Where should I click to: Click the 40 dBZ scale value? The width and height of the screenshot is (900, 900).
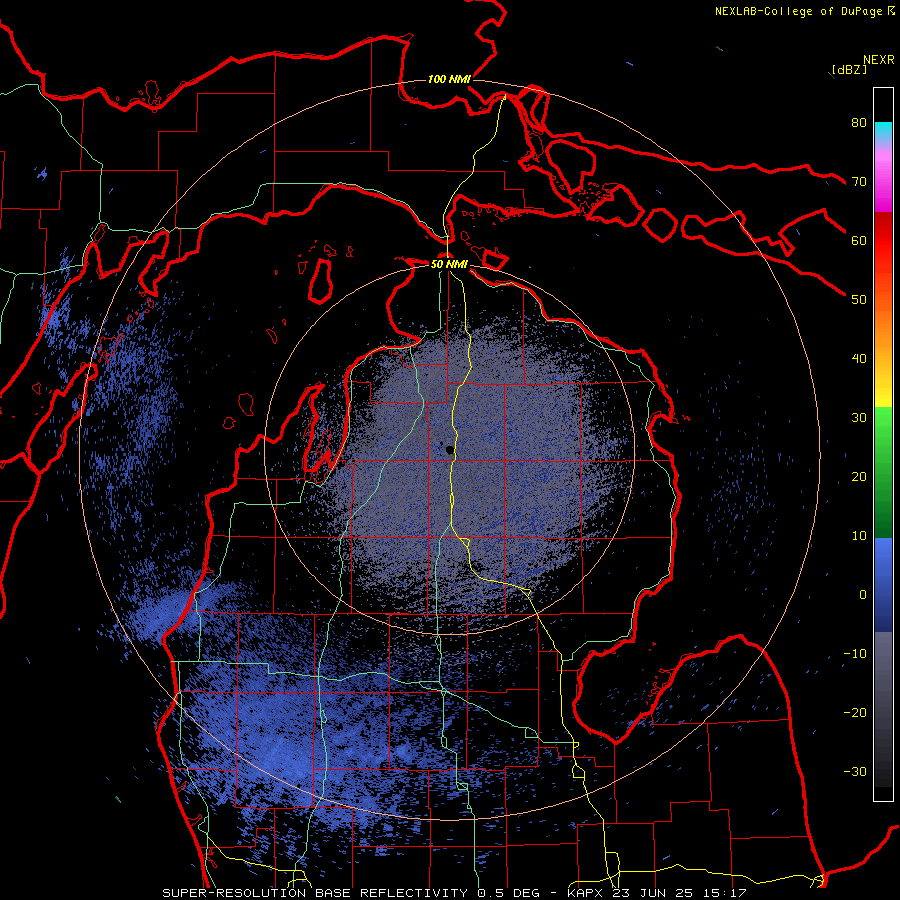tap(859, 359)
